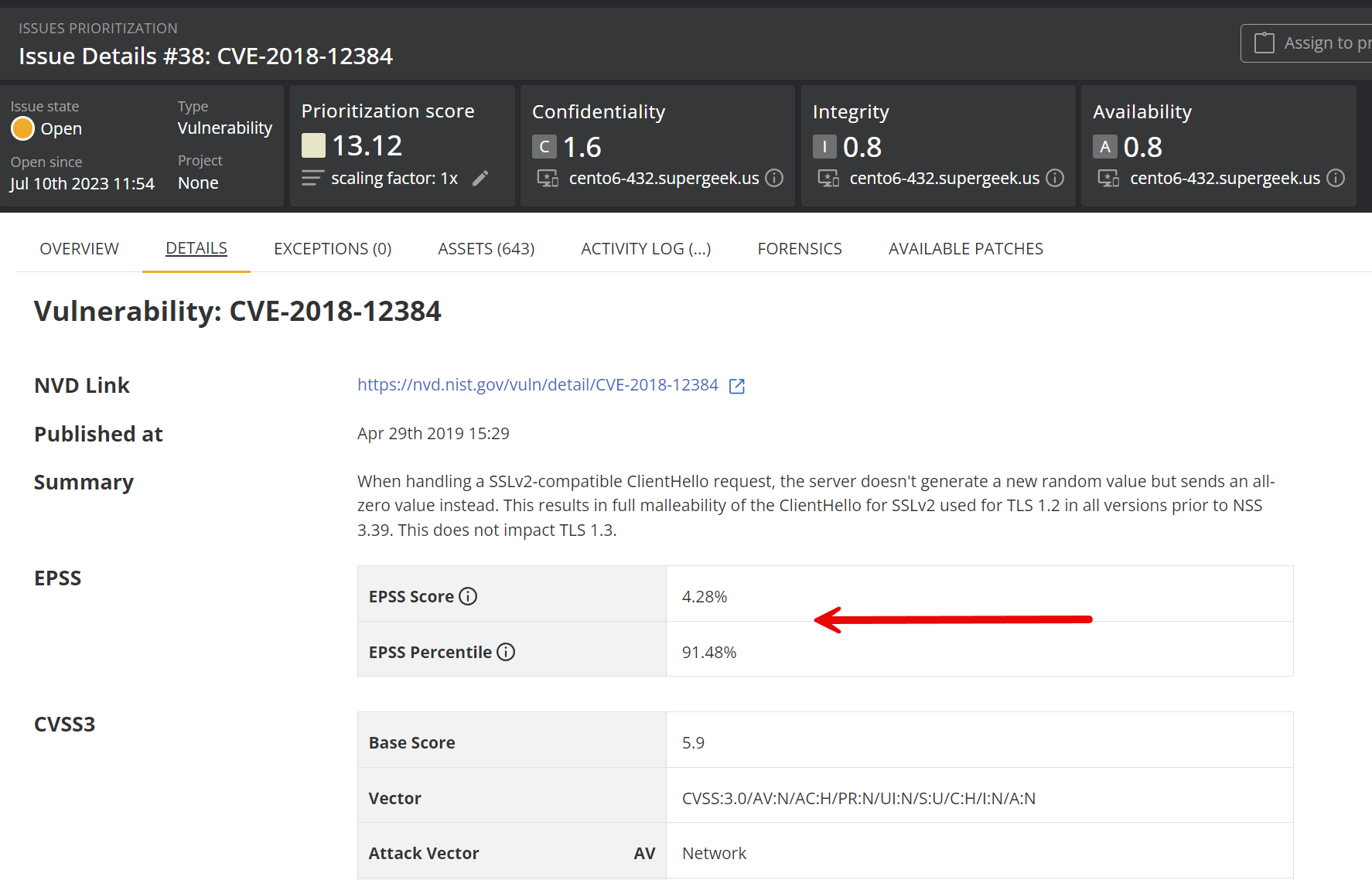Click the scaling factor lines icon
Screen dimensions: 1372x880
tap(312, 179)
